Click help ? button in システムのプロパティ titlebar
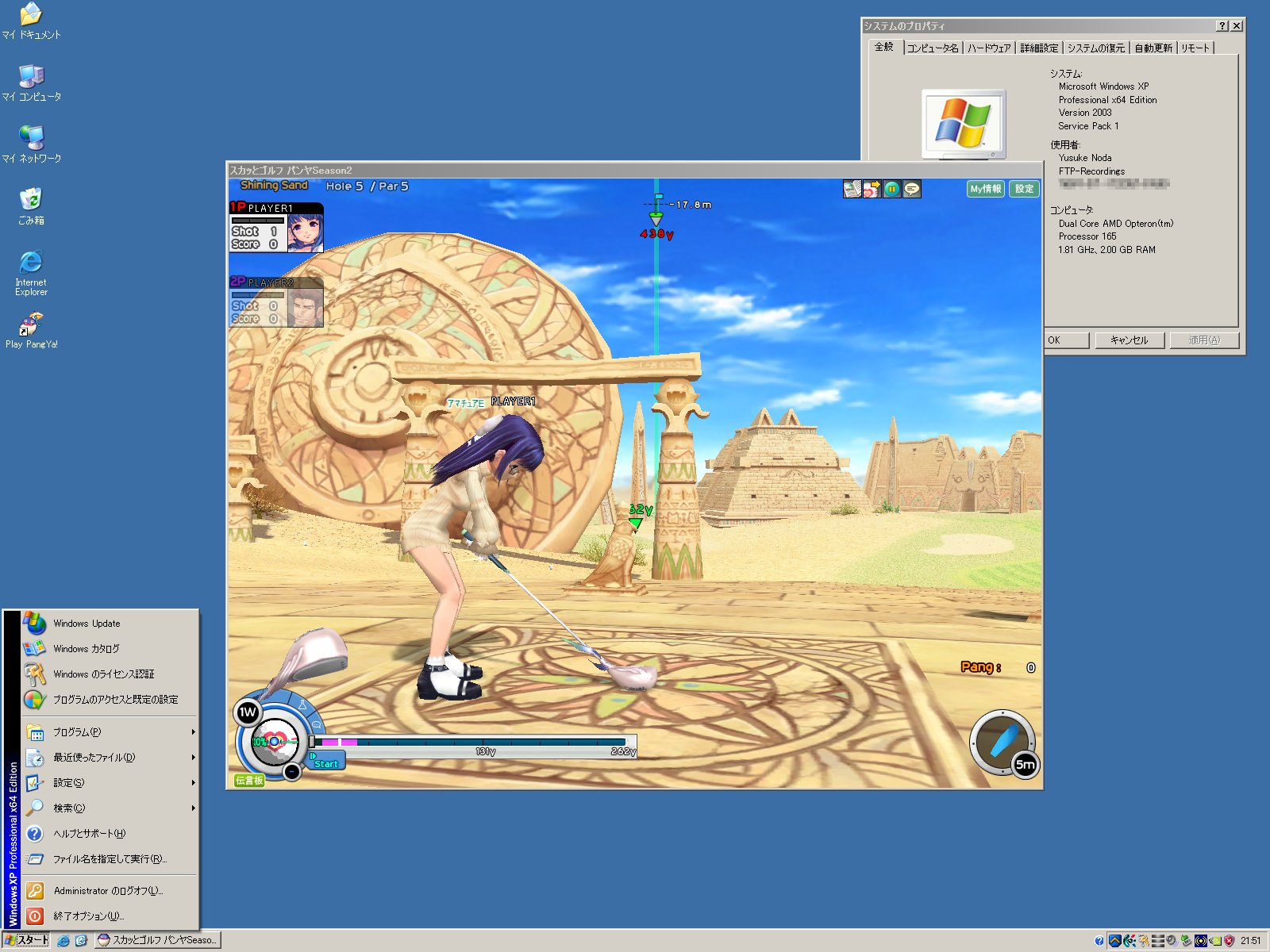The image size is (1270, 952). 1222,26
